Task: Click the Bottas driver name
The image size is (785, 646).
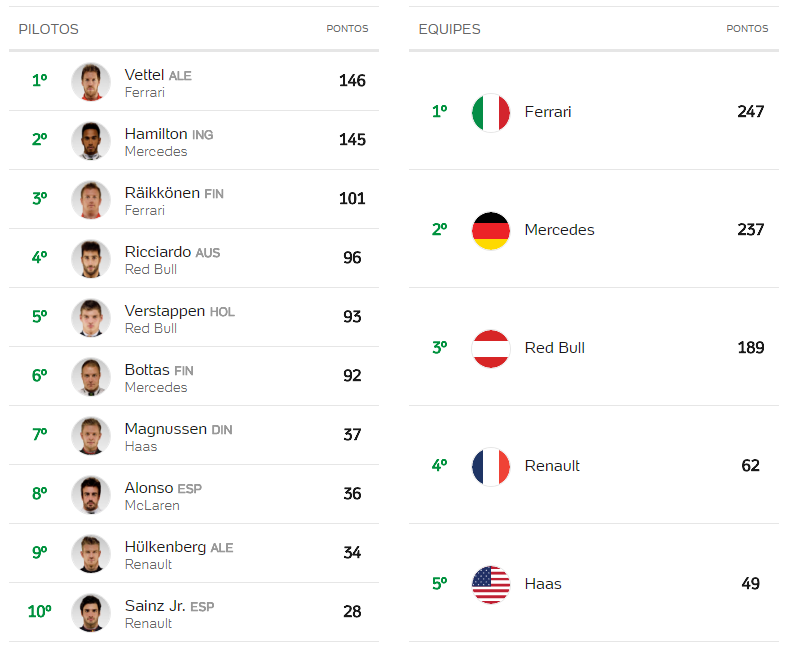Action: click(x=147, y=370)
